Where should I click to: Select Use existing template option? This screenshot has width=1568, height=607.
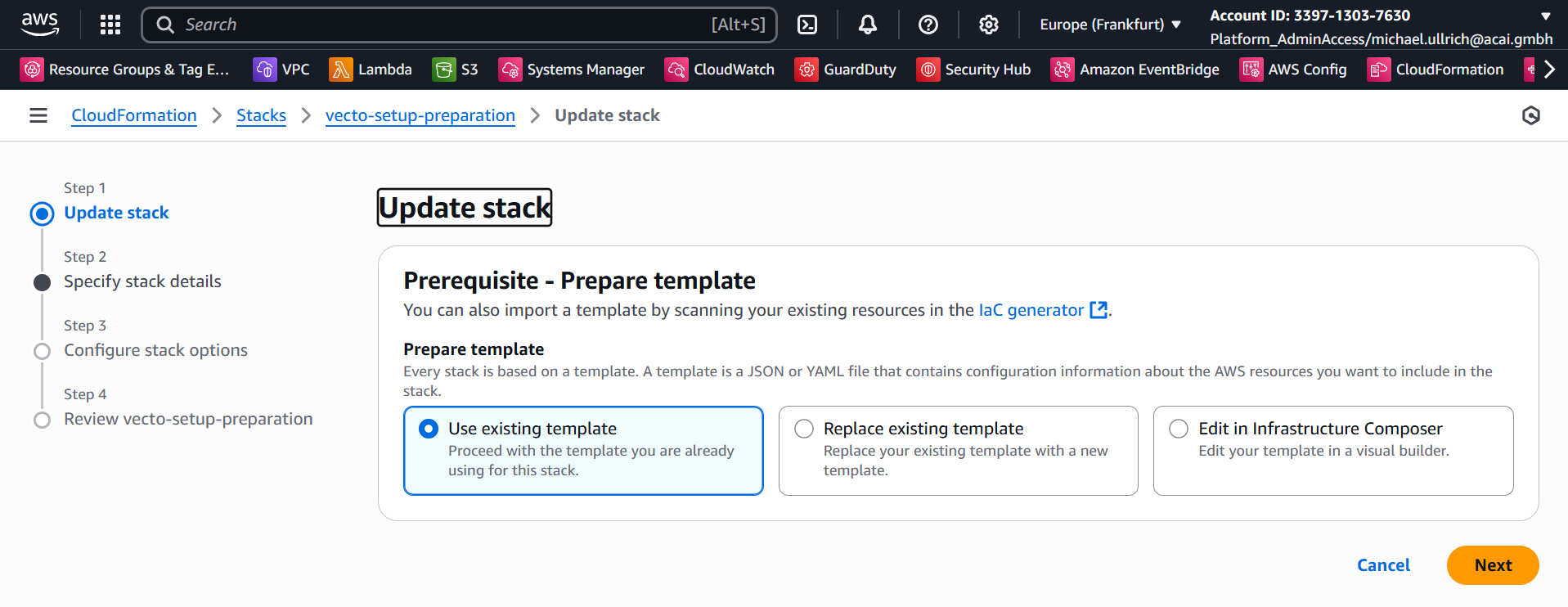[x=583, y=451]
